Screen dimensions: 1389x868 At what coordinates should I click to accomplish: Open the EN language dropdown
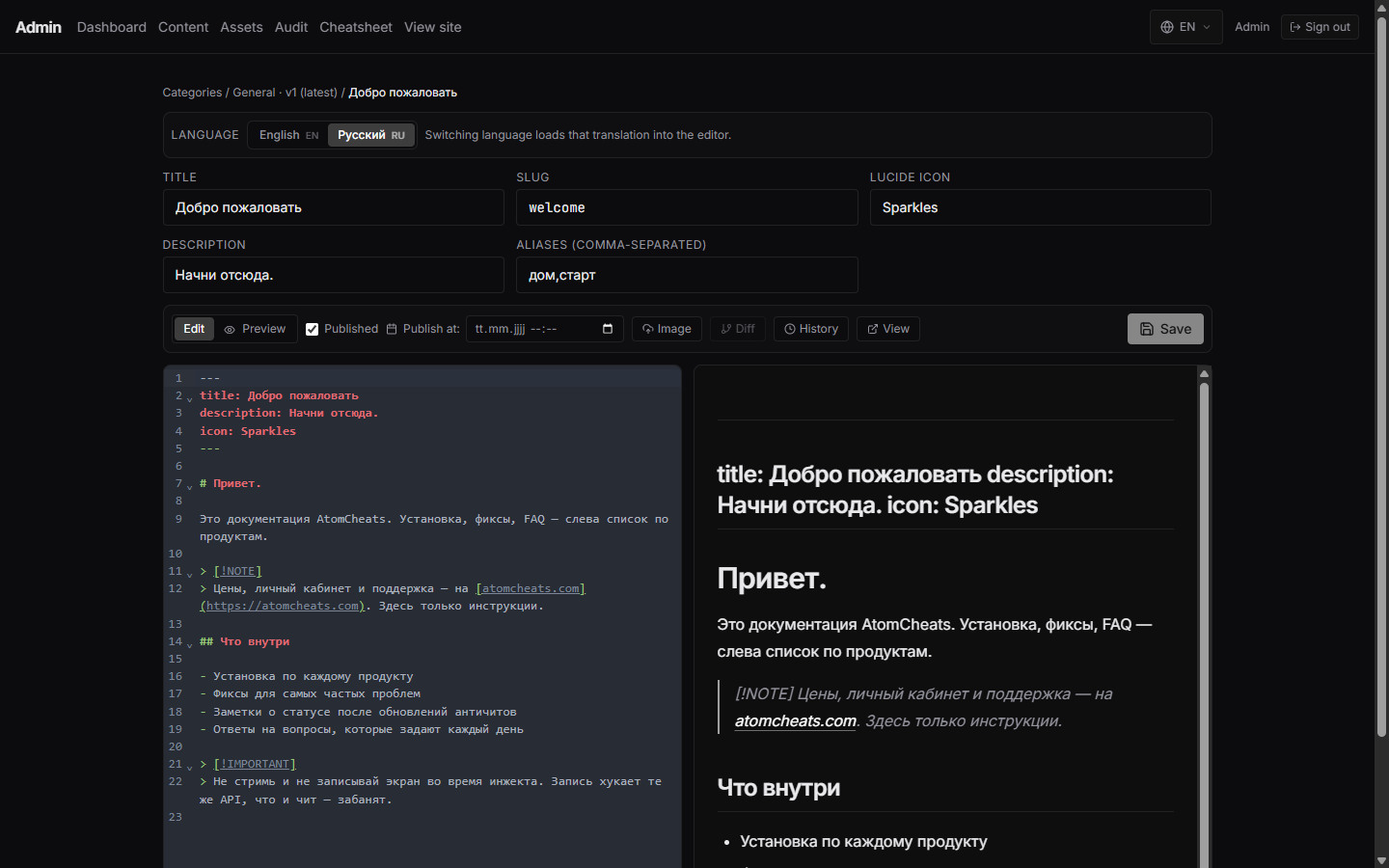[1185, 27]
